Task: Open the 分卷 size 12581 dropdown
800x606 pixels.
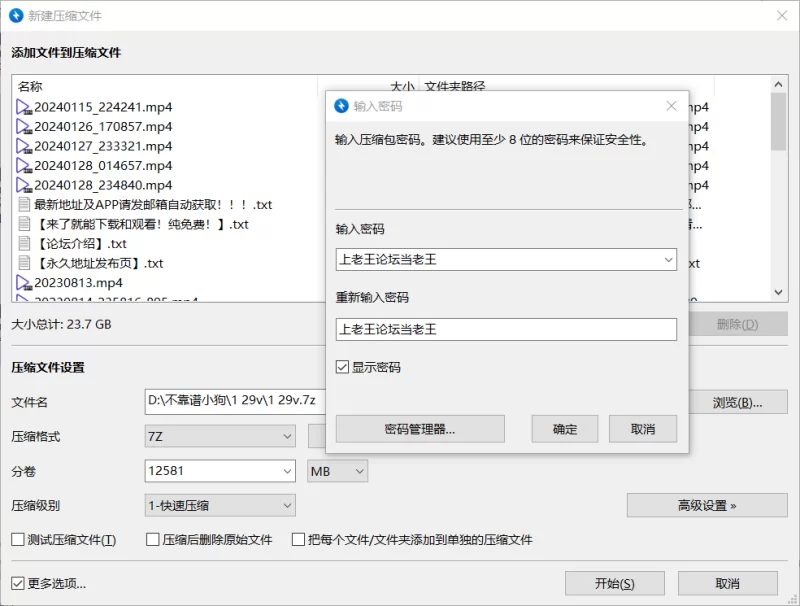Action: click(287, 471)
